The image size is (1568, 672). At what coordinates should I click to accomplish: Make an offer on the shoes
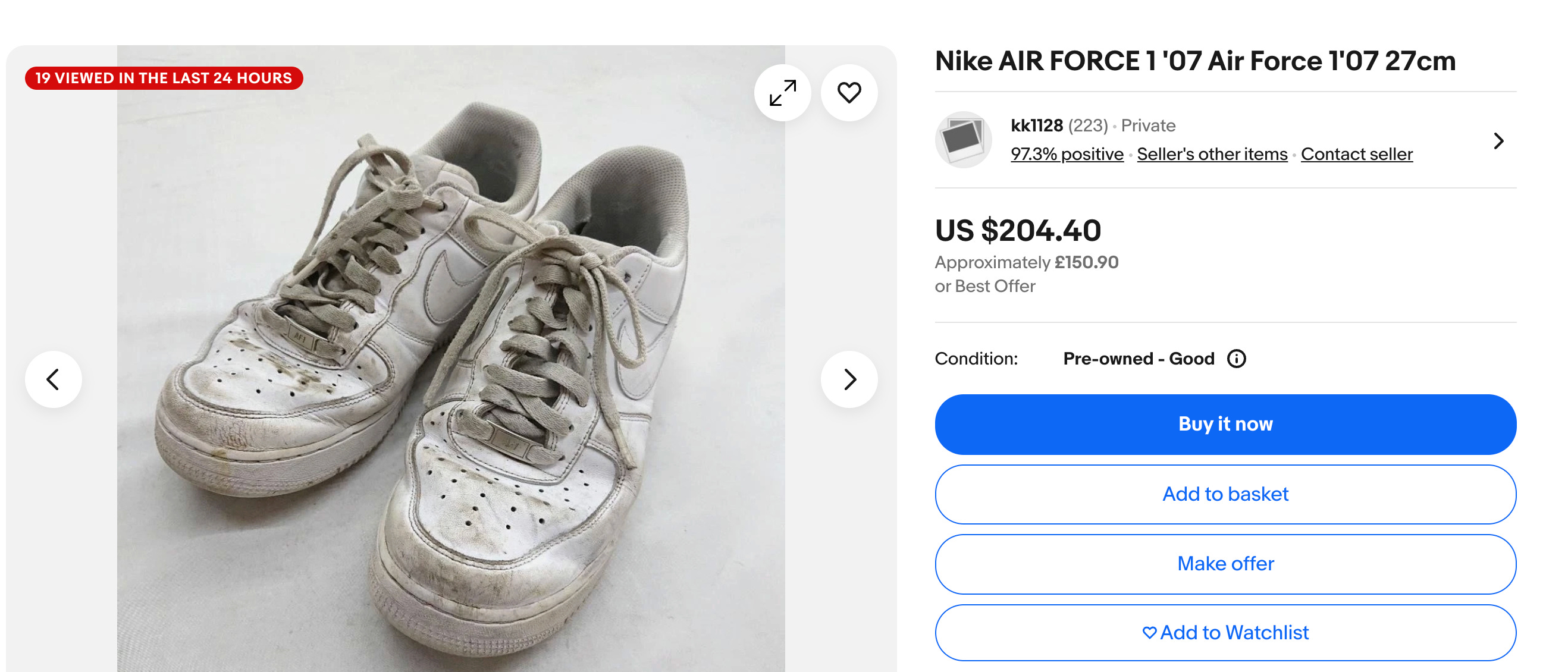click(x=1225, y=563)
